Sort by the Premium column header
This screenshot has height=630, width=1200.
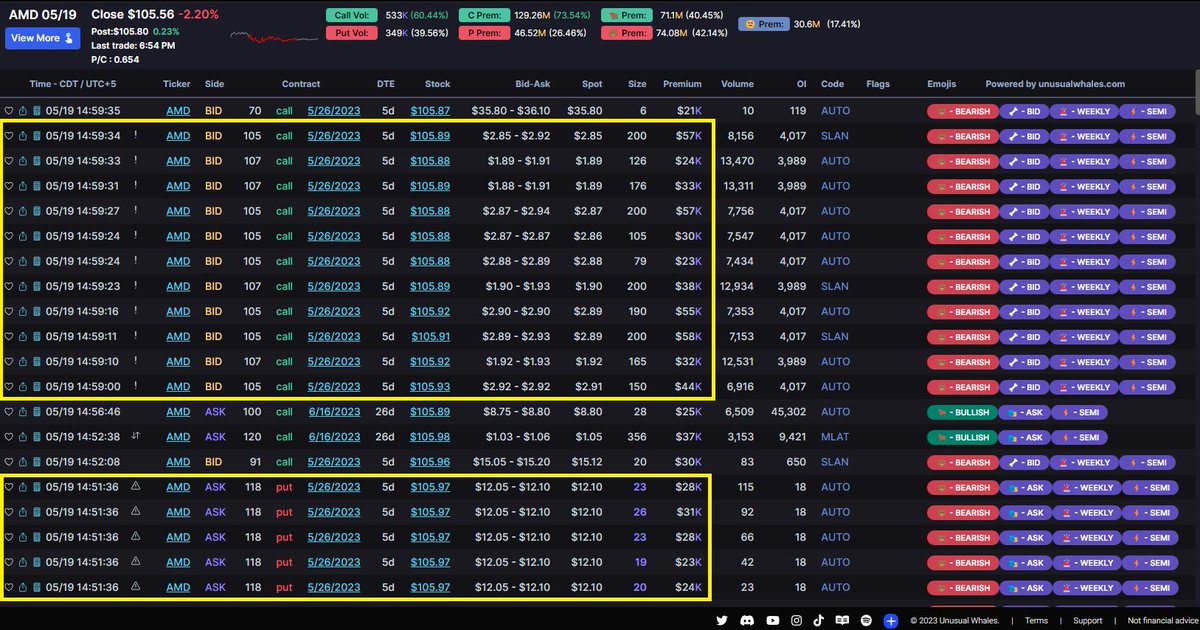click(682, 84)
